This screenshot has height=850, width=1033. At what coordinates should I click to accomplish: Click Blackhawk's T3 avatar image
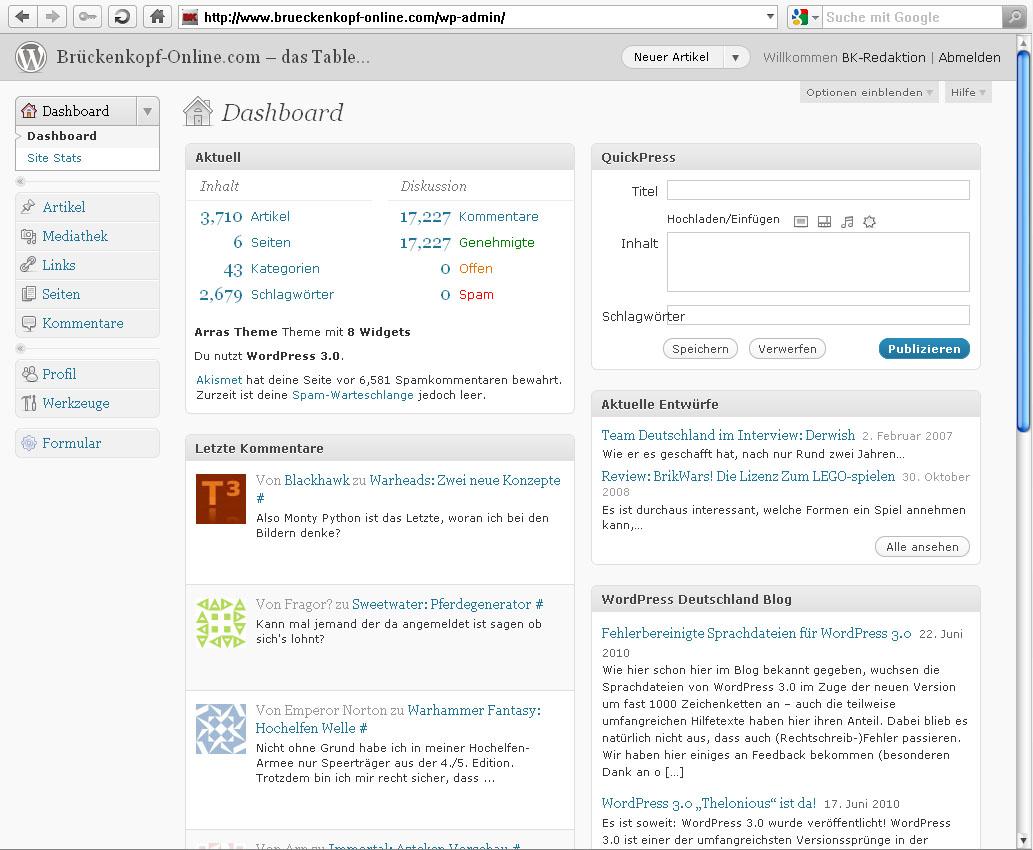click(221, 499)
